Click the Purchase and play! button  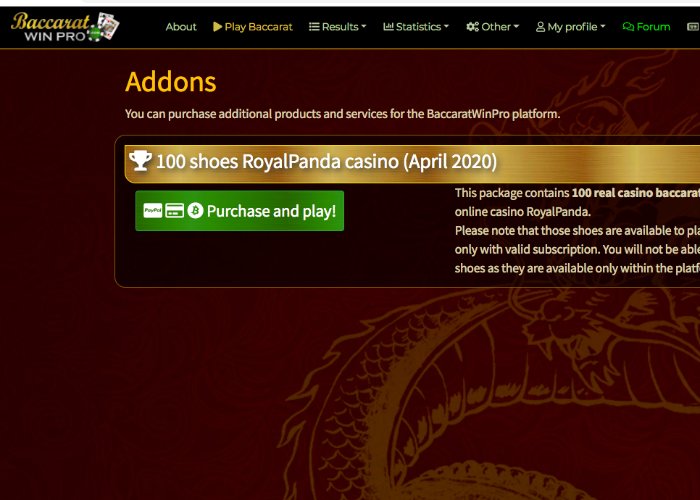coord(239,211)
